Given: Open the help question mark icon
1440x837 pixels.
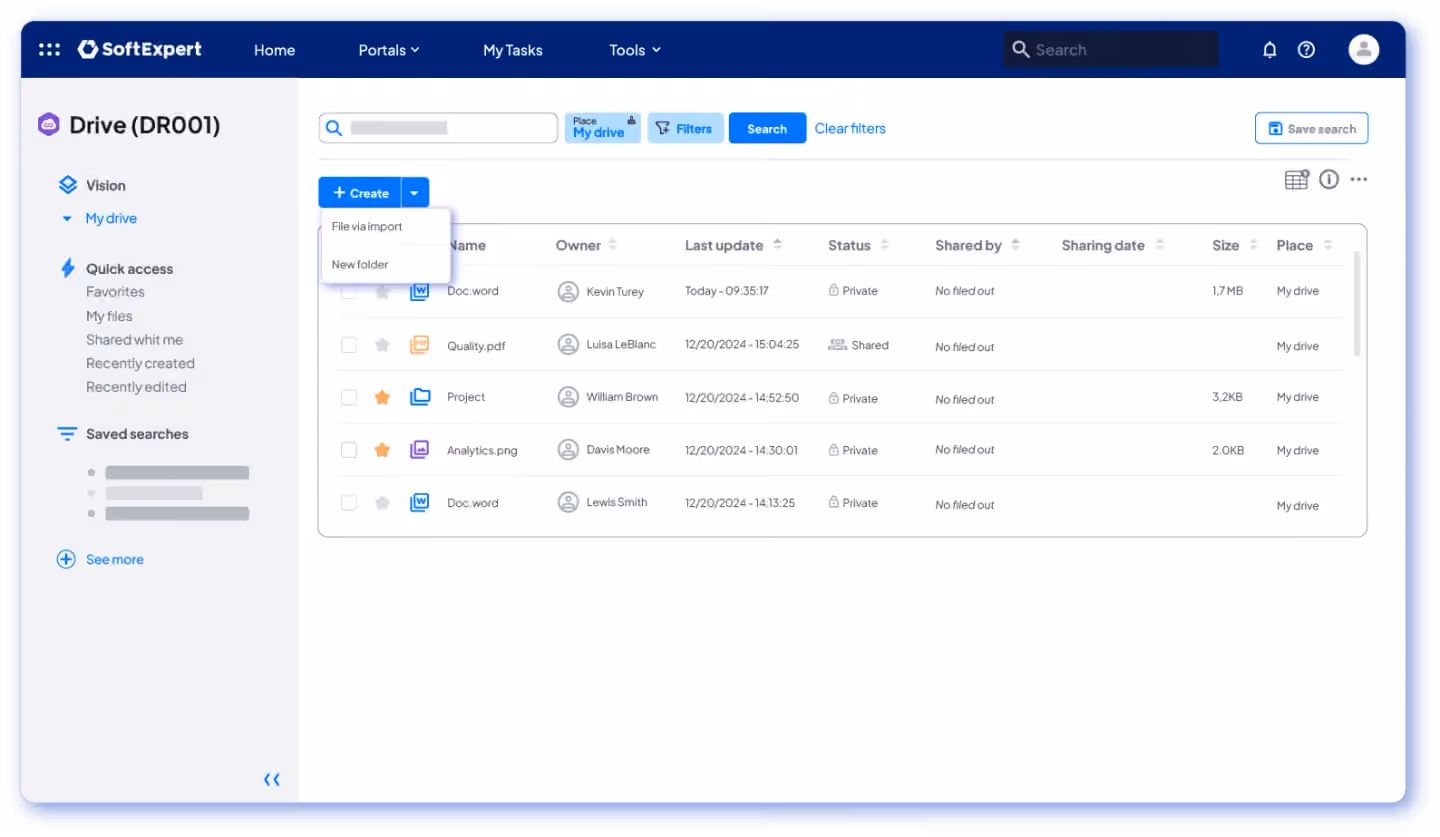Looking at the screenshot, I should click(x=1306, y=49).
